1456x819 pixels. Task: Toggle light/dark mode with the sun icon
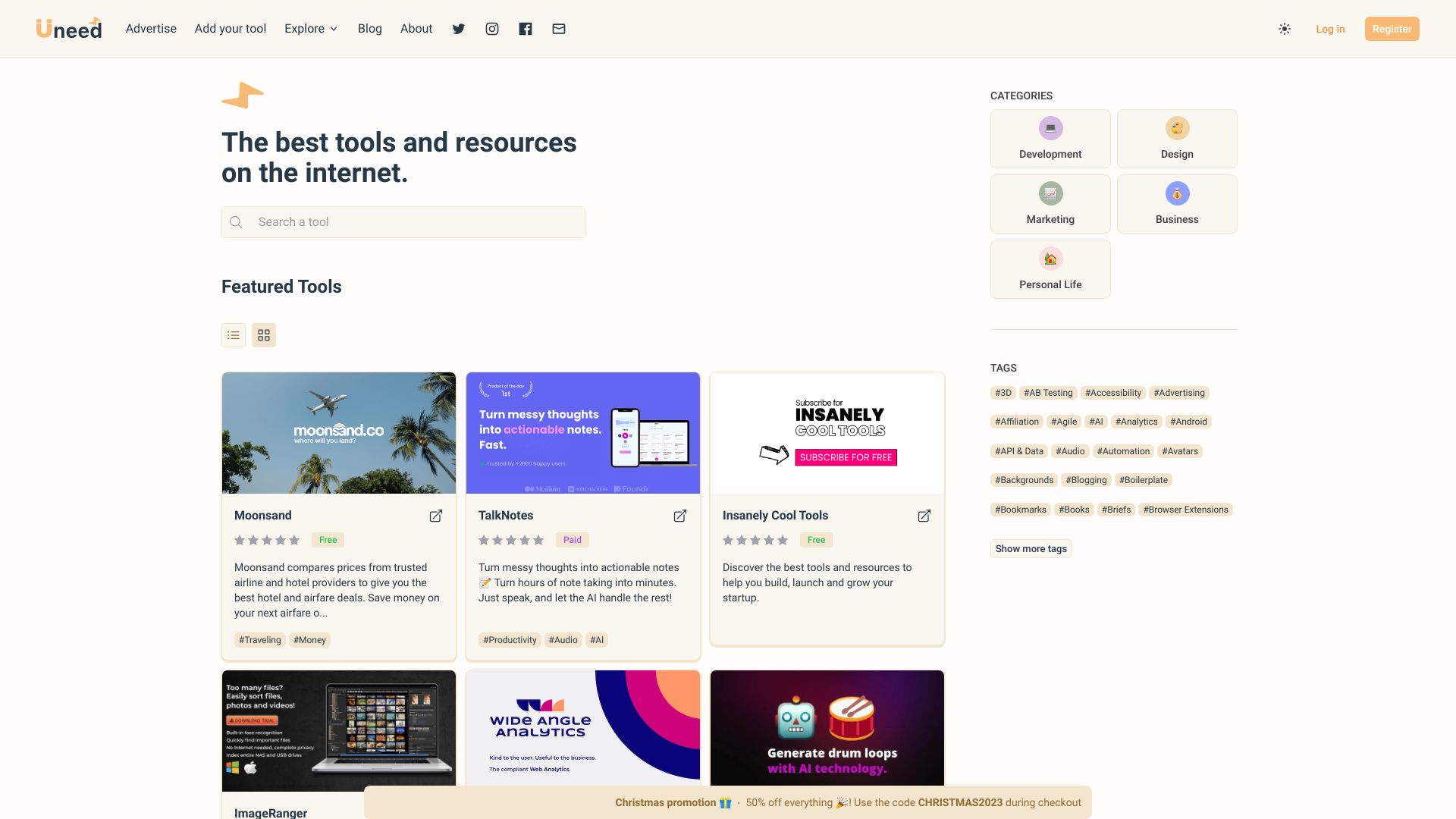pos(1285,28)
